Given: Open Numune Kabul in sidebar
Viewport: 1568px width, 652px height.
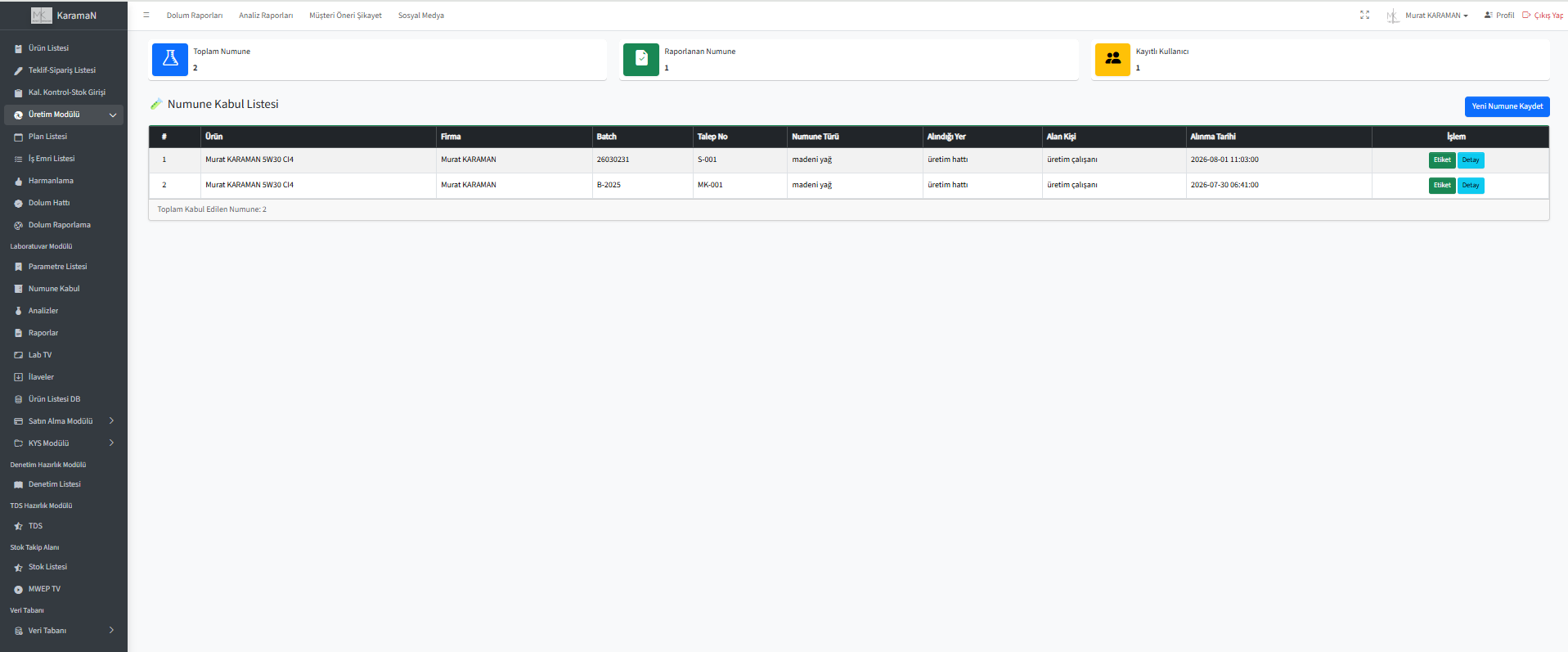Looking at the screenshot, I should (54, 289).
